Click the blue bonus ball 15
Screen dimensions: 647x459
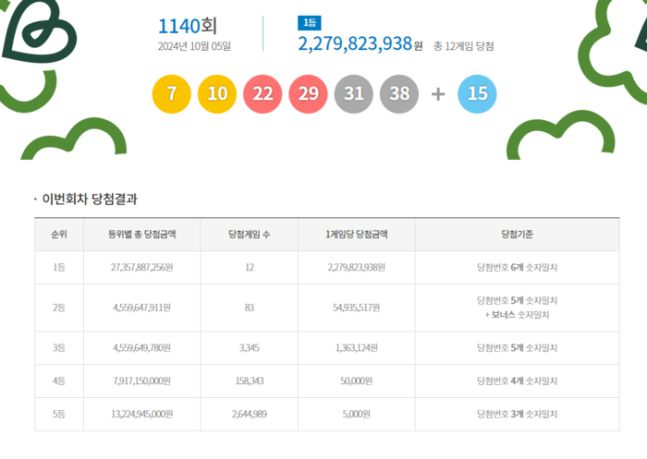tap(477, 94)
